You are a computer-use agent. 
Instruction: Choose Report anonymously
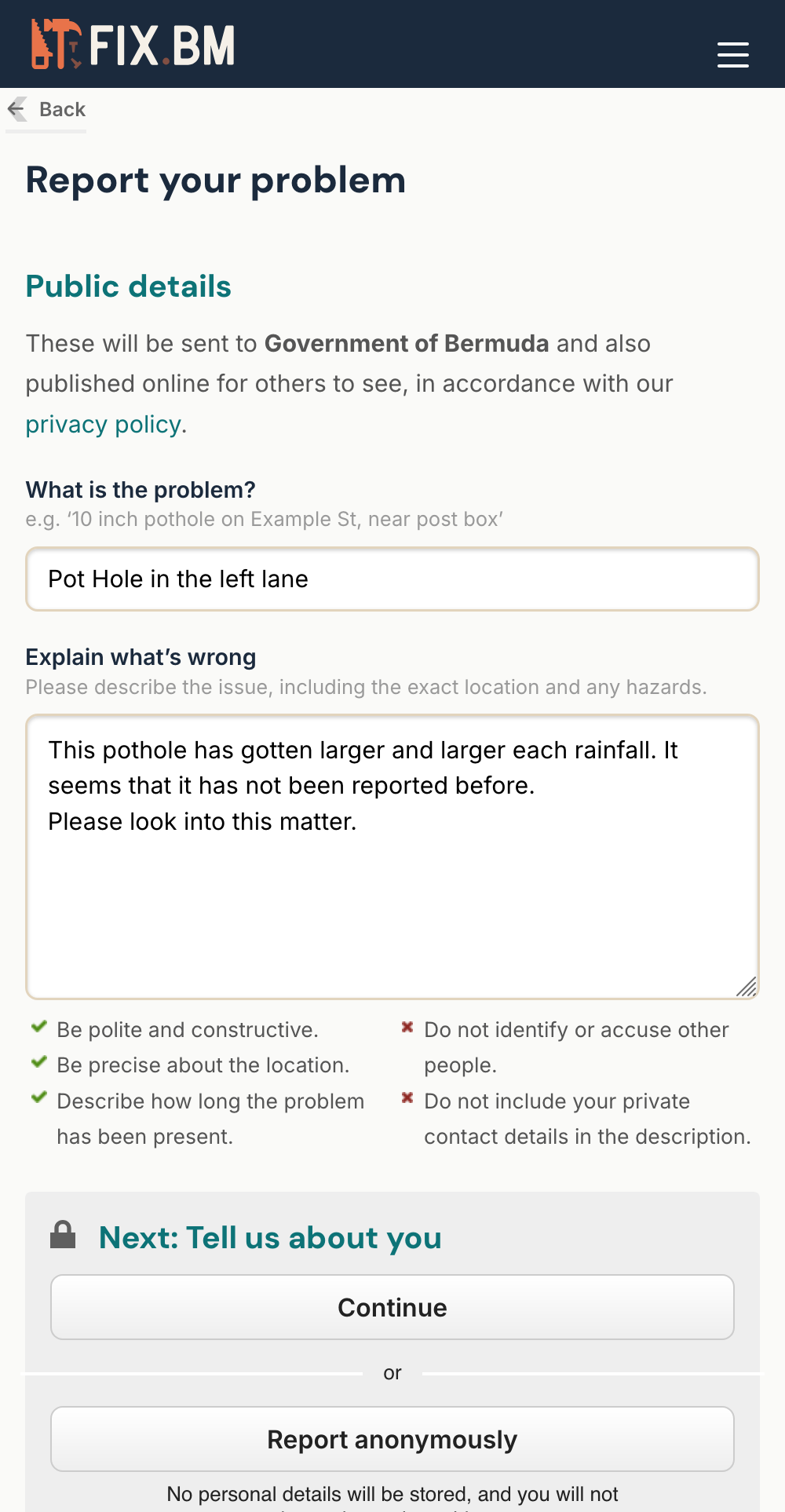coord(392,1439)
